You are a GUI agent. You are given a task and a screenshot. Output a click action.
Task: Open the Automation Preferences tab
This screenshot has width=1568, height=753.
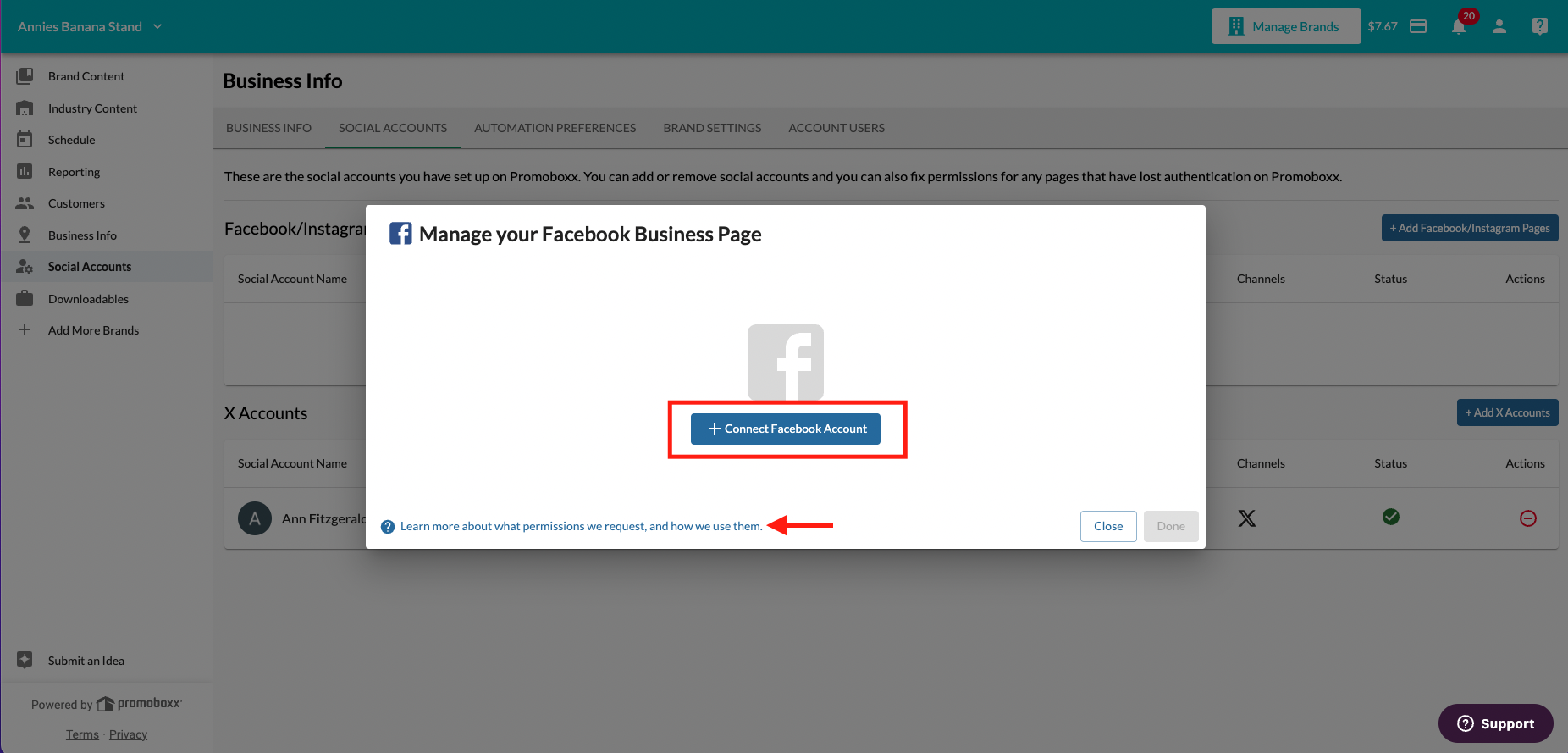click(x=555, y=128)
